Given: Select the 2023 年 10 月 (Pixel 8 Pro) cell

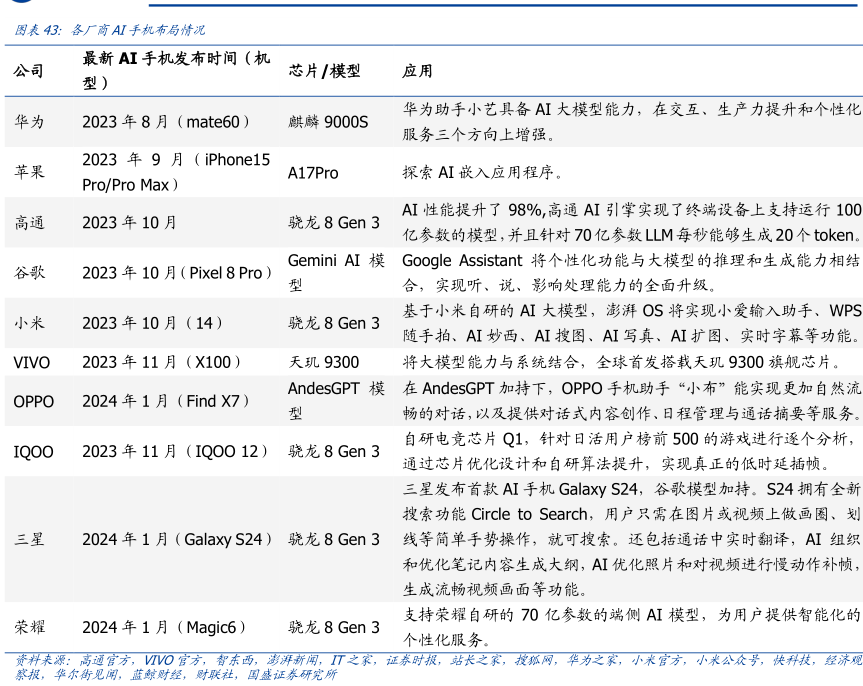Looking at the screenshot, I should [x=177, y=273].
